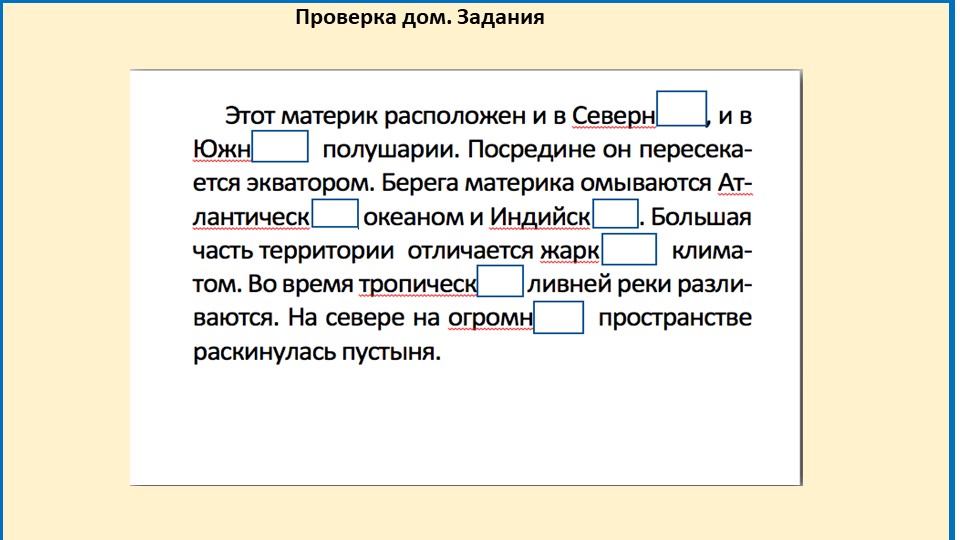Click the word "океаном"

[414, 217]
